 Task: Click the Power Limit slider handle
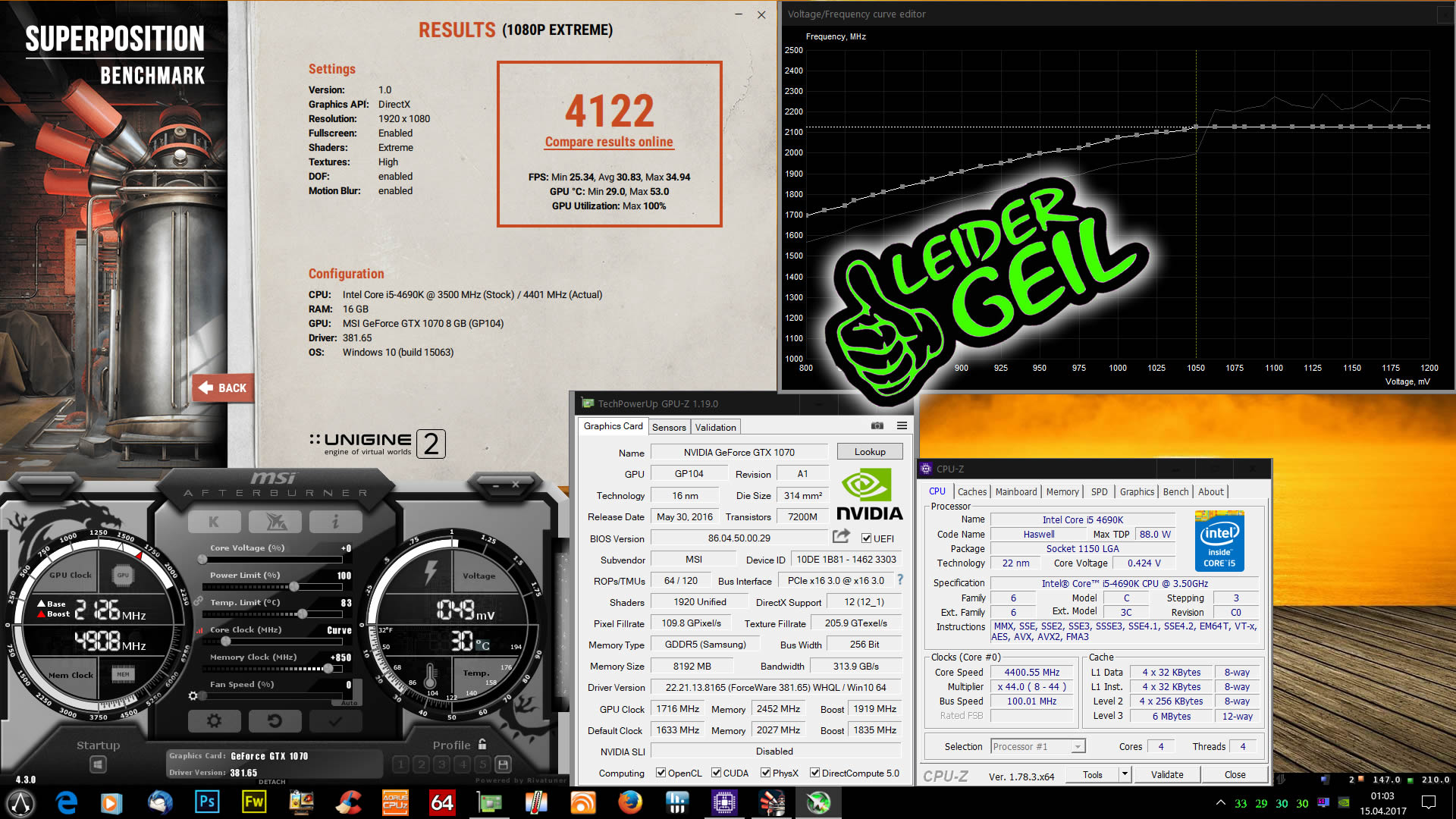(294, 586)
